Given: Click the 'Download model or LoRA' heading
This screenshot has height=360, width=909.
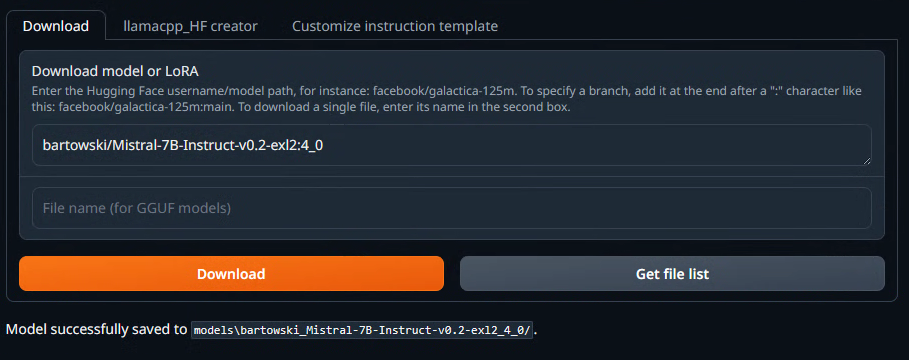Looking at the screenshot, I should tap(115, 71).
